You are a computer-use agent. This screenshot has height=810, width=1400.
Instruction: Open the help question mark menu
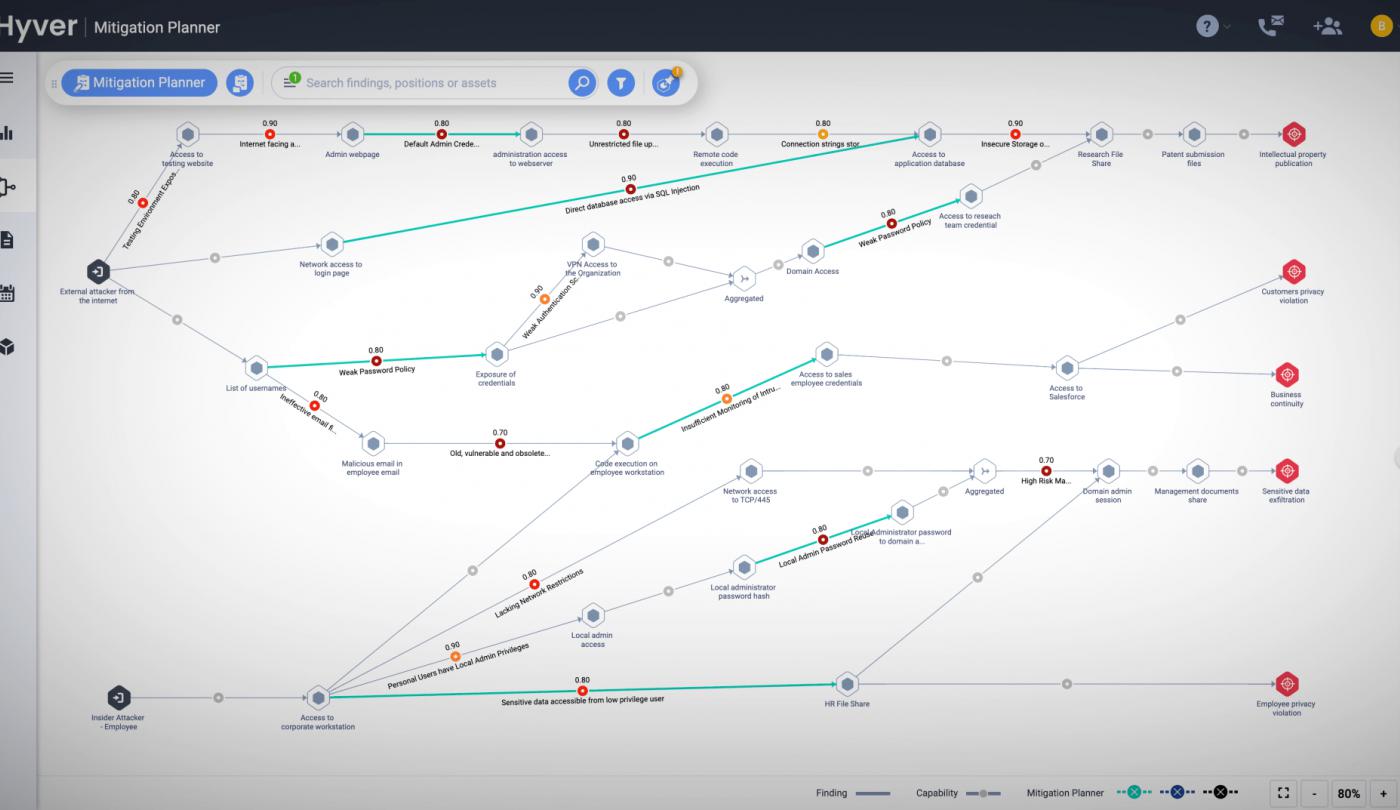(x=1206, y=27)
